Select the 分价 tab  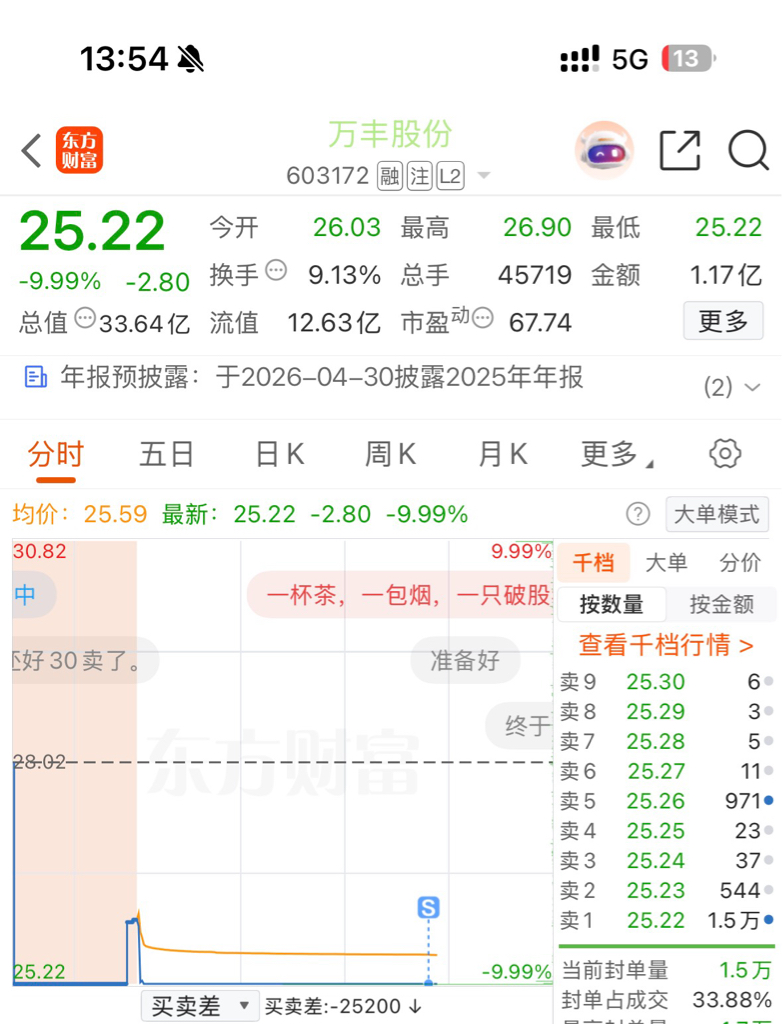pos(740,562)
